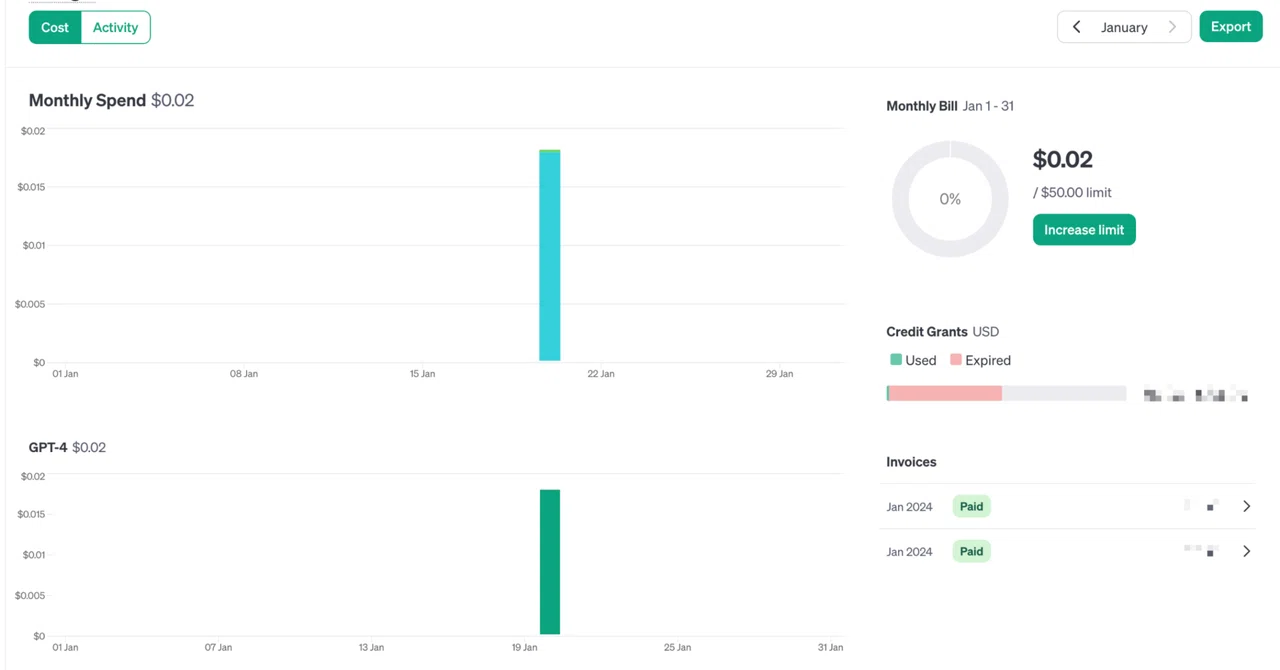Viewport: 1280px width, 670px height.
Task: Click the Used legend swatch
Action: click(x=896, y=360)
